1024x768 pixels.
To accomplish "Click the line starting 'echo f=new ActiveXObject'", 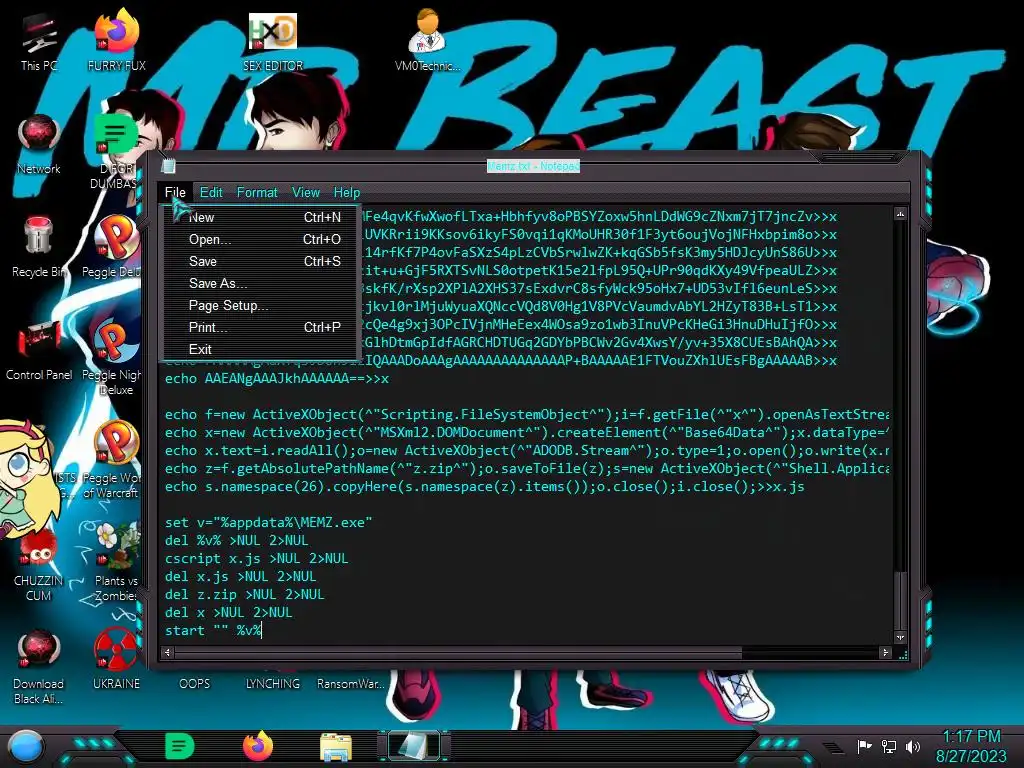I will click(x=526, y=414).
